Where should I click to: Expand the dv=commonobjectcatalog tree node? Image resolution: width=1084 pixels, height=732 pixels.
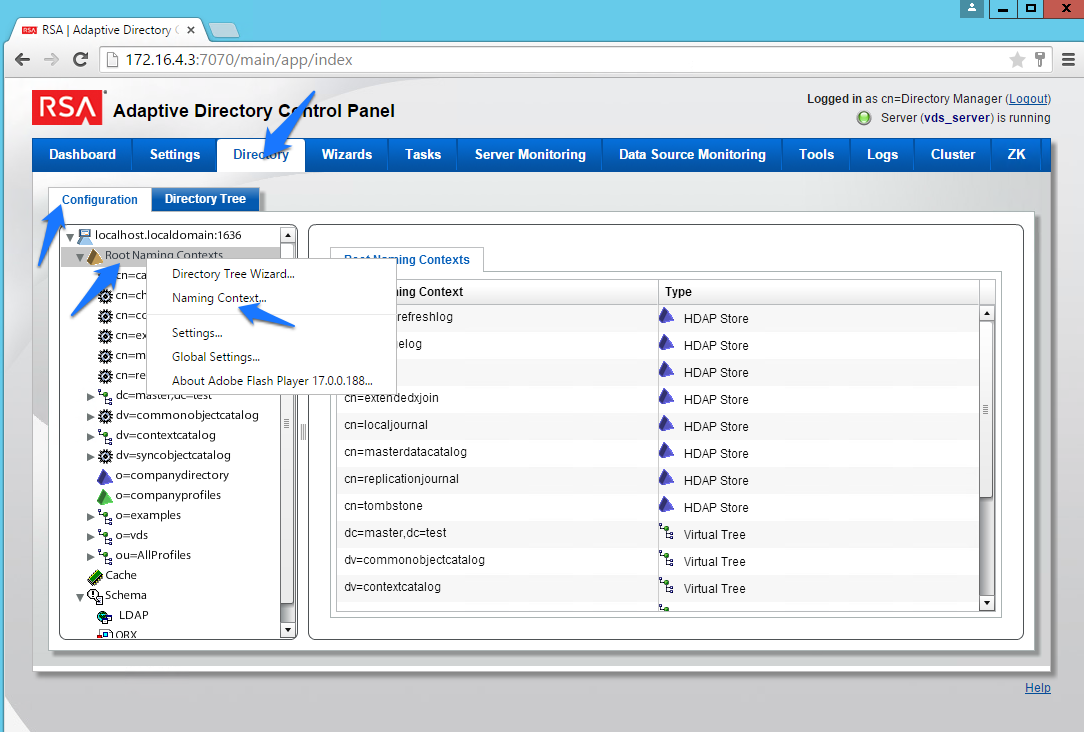pos(91,417)
